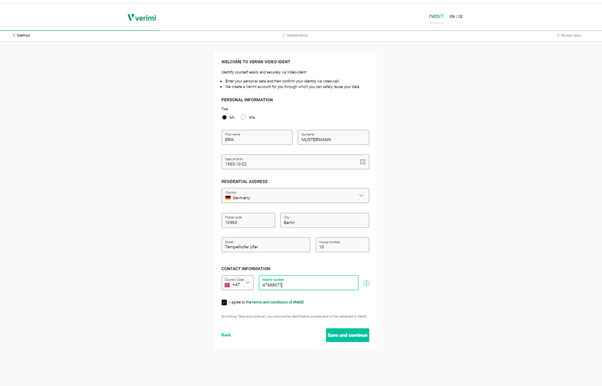The image size is (602, 386).
Task: Click the mobile number info icon
Action: [x=366, y=283]
